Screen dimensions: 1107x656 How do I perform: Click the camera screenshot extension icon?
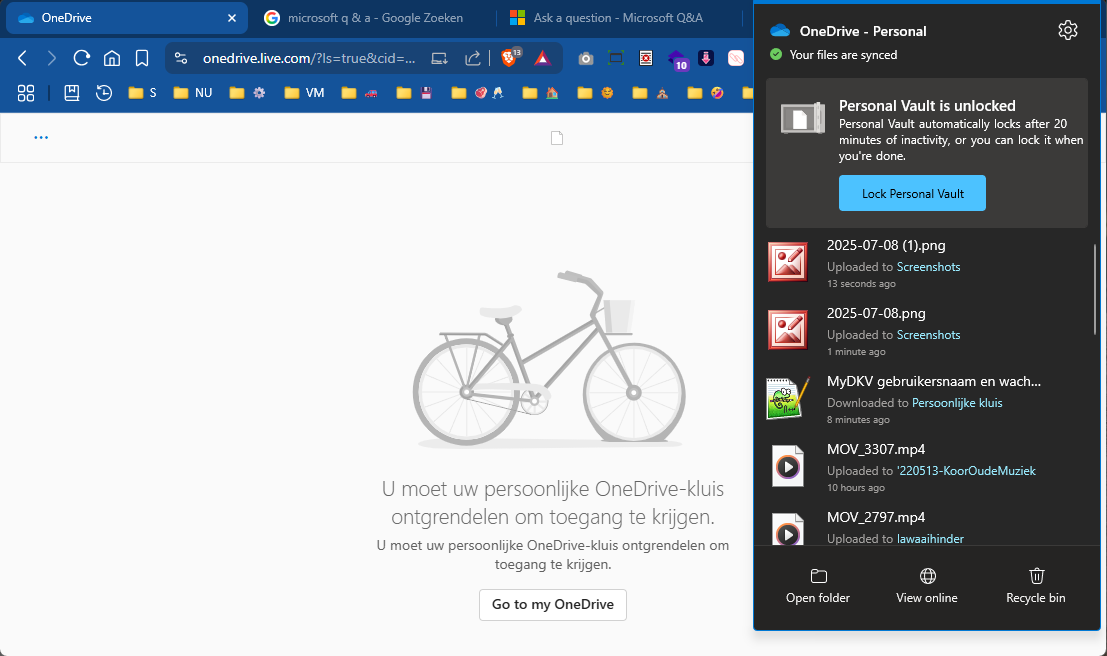[x=586, y=58]
